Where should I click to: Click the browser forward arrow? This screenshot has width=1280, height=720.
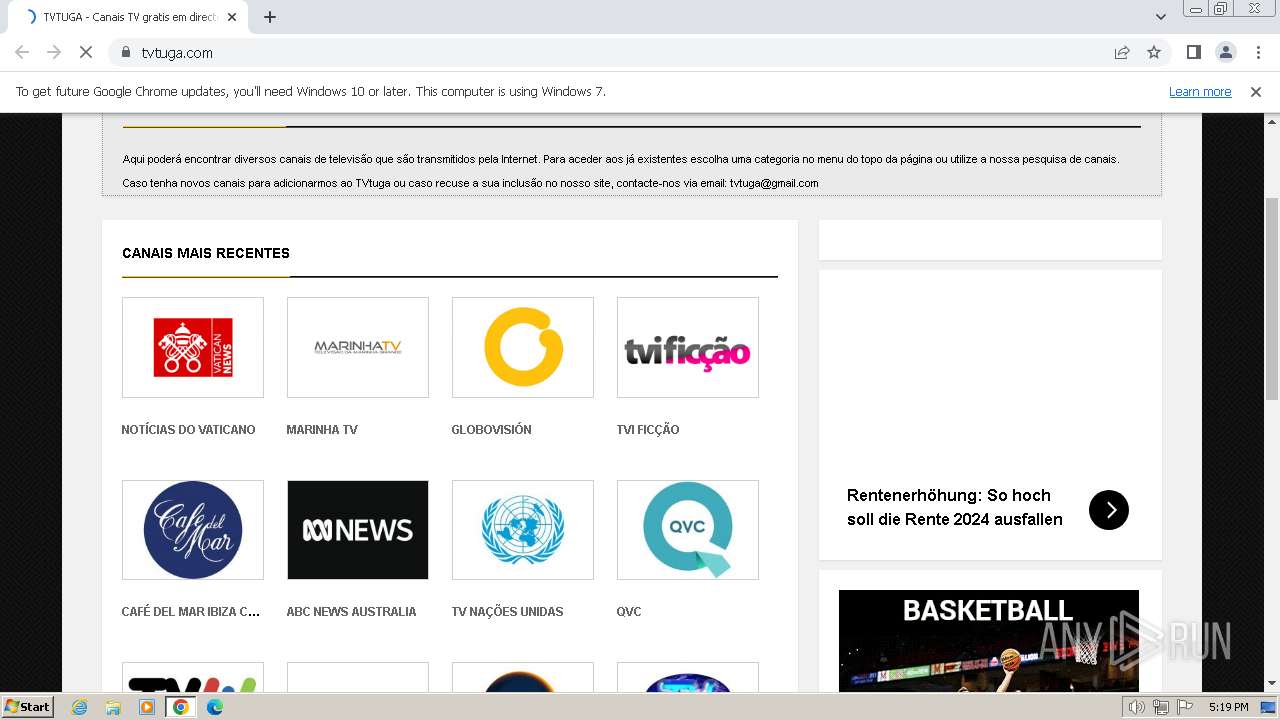(x=54, y=52)
